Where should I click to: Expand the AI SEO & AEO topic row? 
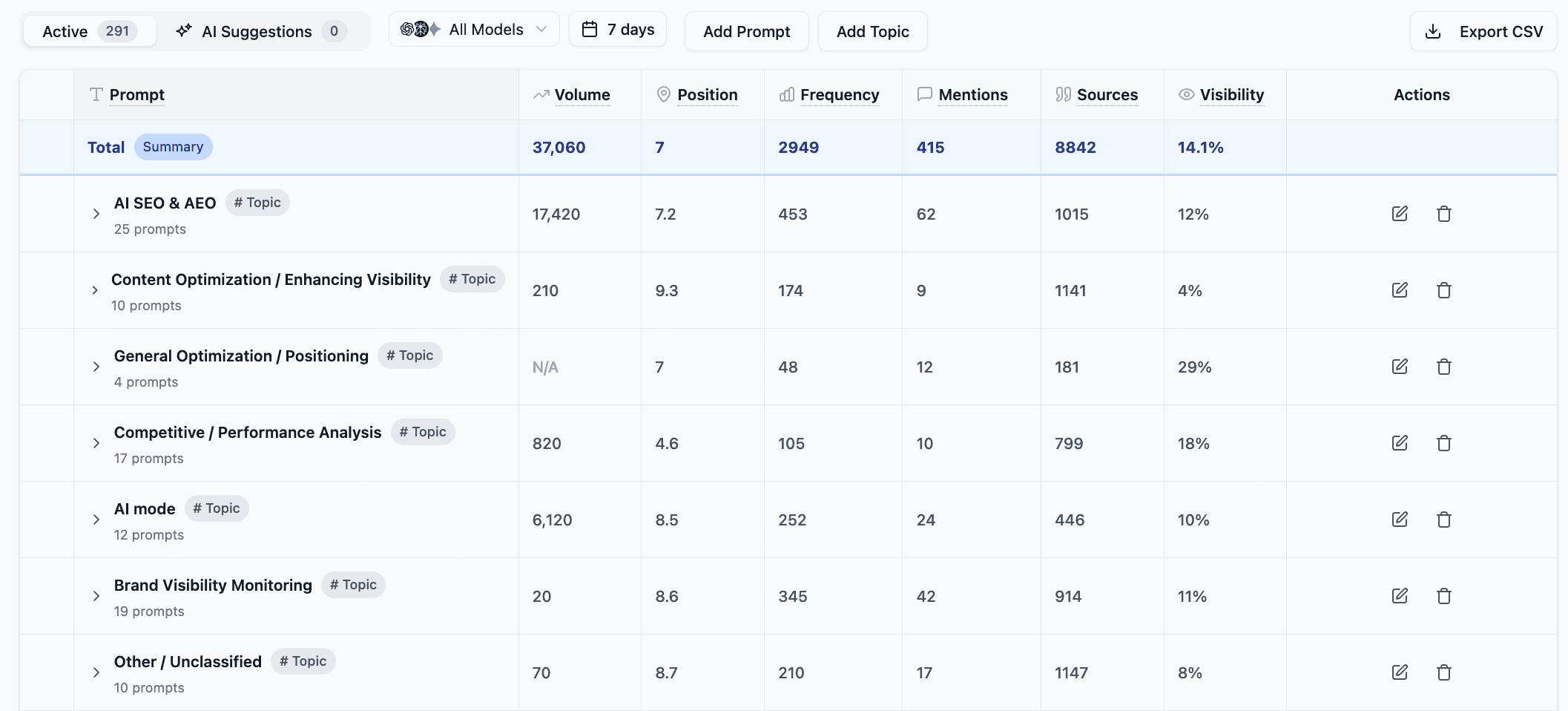click(x=96, y=214)
